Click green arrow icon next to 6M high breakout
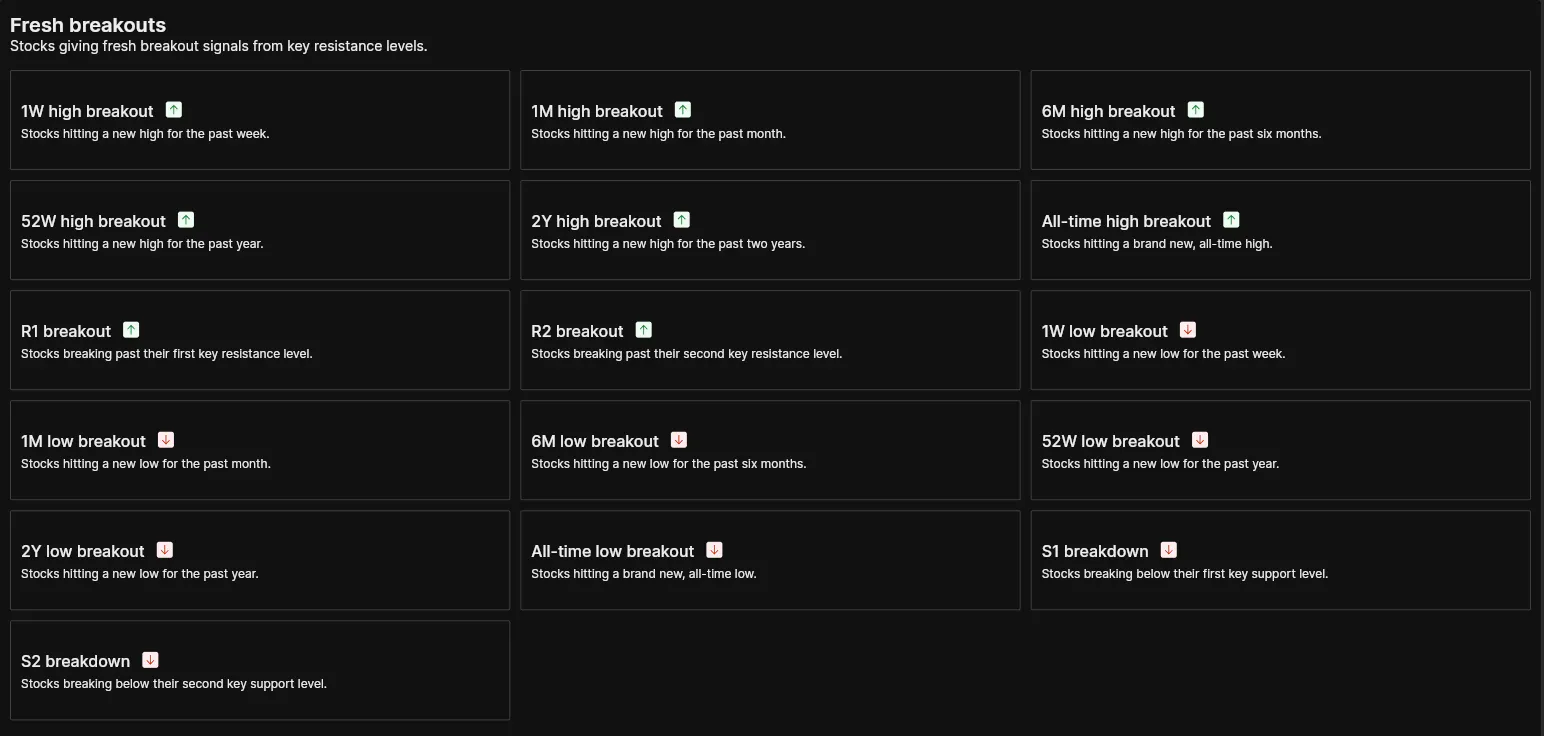The height and width of the screenshot is (736, 1544). click(1196, 110)
